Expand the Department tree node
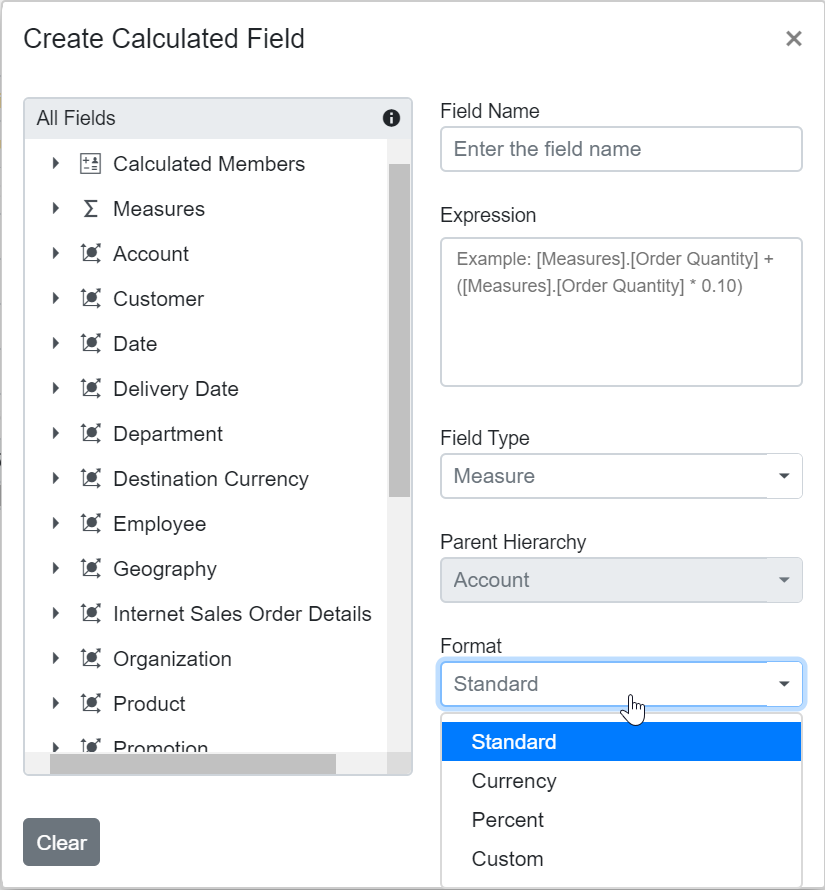This screenshot has width=825, height=890. coord(57,433)
